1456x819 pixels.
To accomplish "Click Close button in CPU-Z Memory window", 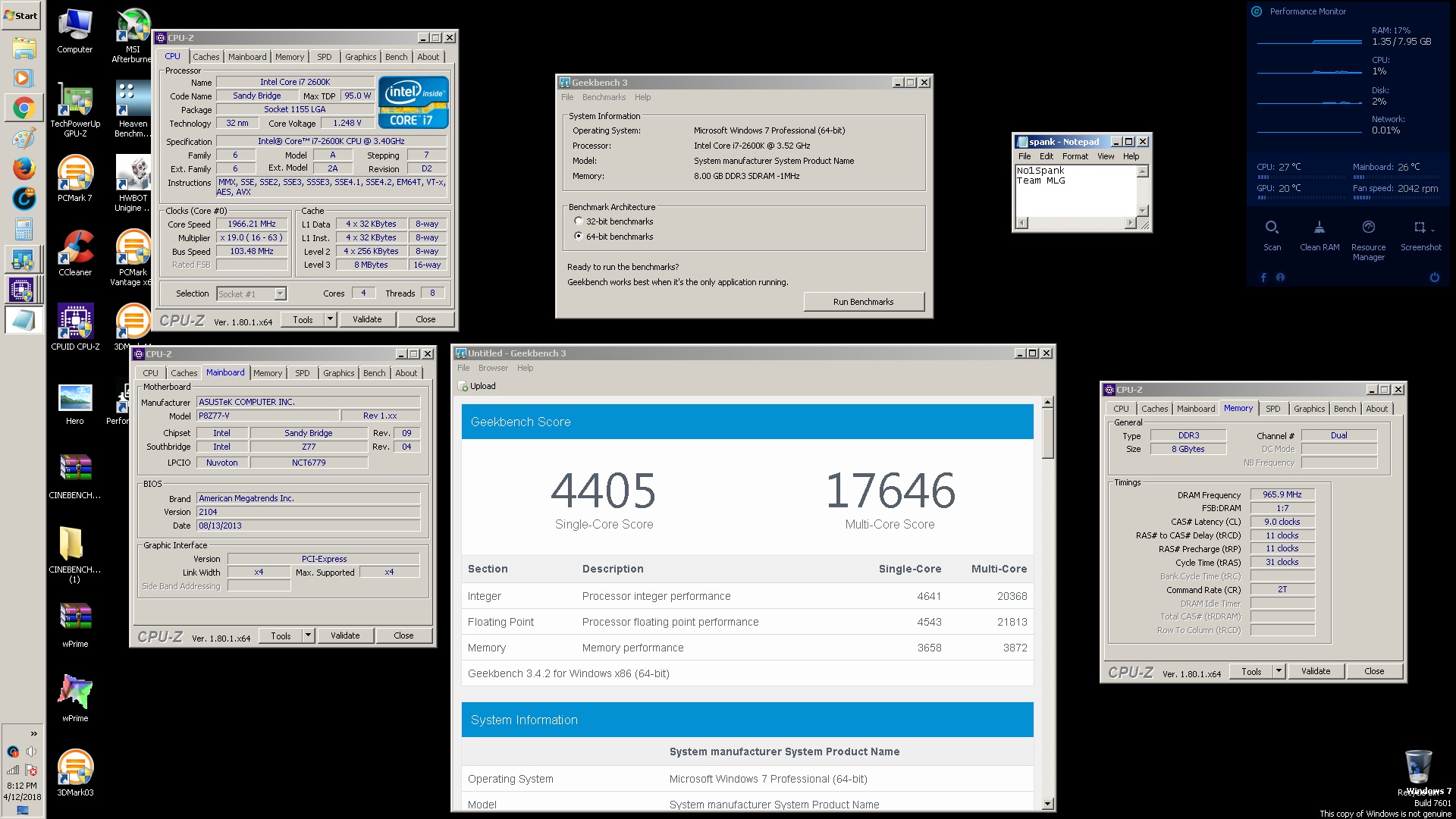I will 1374,671.
